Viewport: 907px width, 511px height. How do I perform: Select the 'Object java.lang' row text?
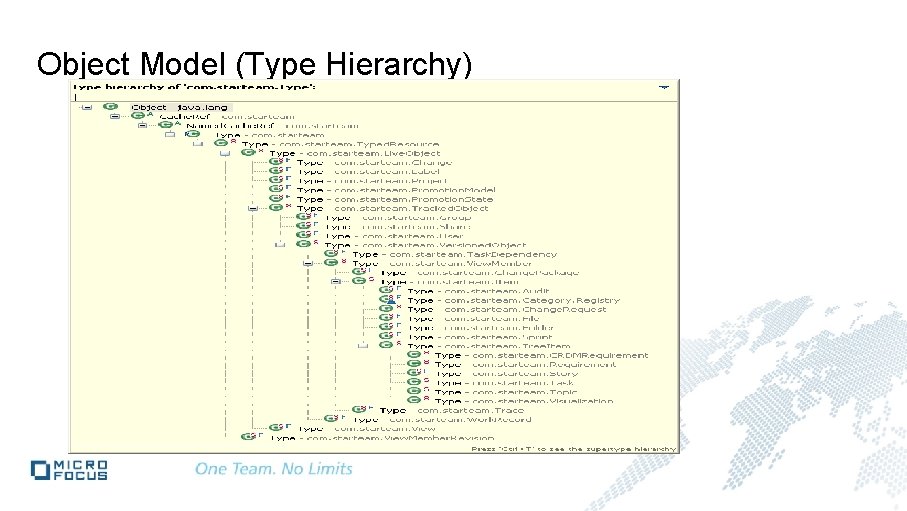(x=179, y=107)
